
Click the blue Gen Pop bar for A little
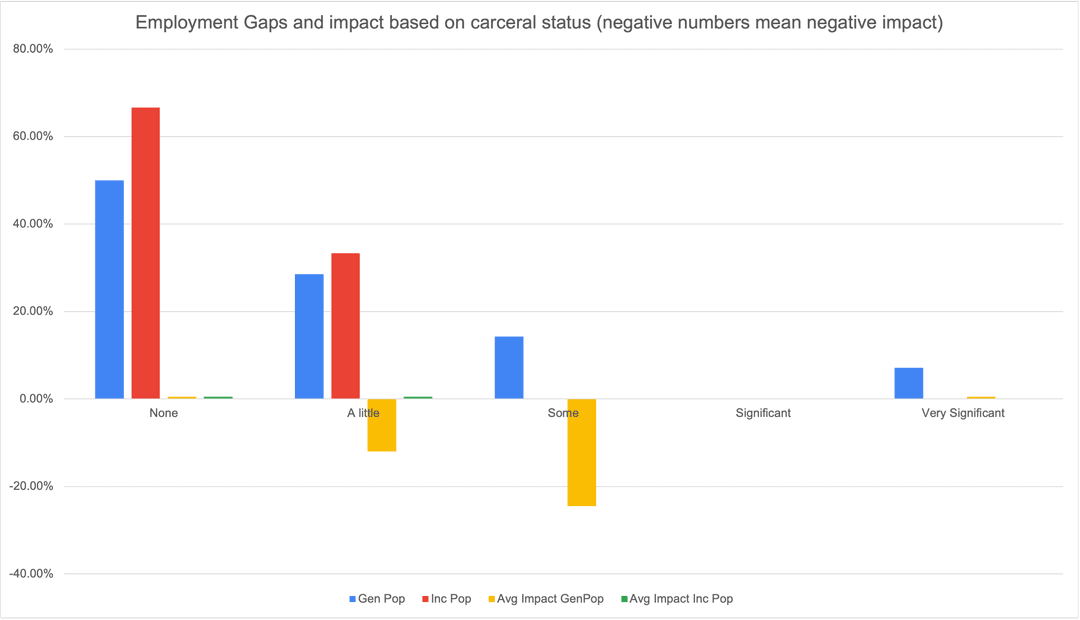(x=309, y=336)
